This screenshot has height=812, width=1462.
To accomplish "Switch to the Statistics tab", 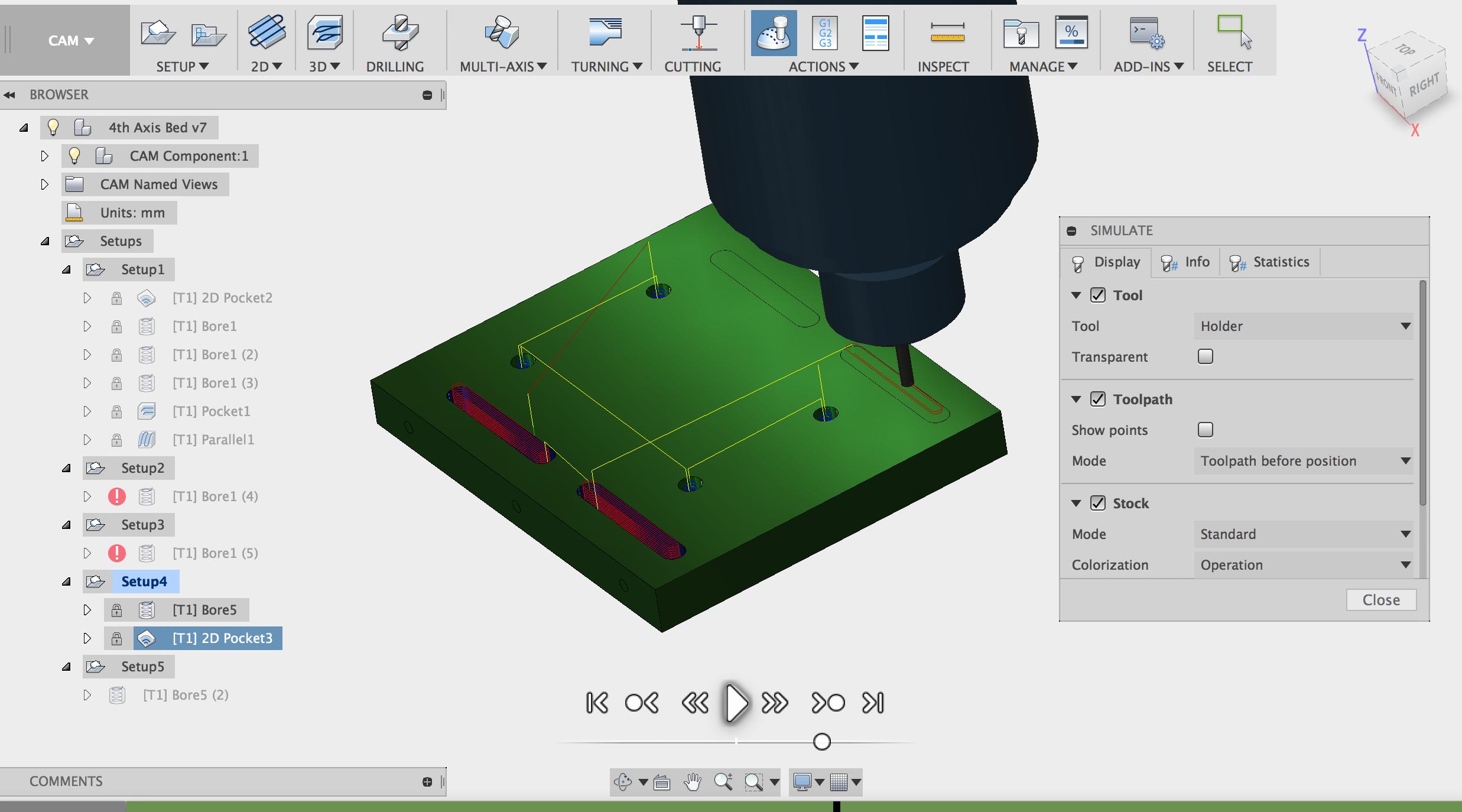I will click(1269, 262).
